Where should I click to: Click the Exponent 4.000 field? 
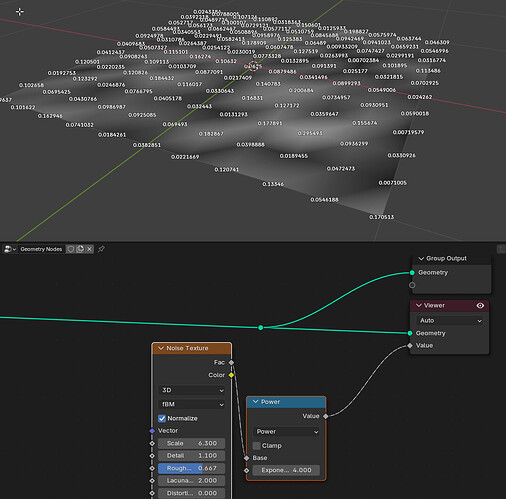point(286,470)
